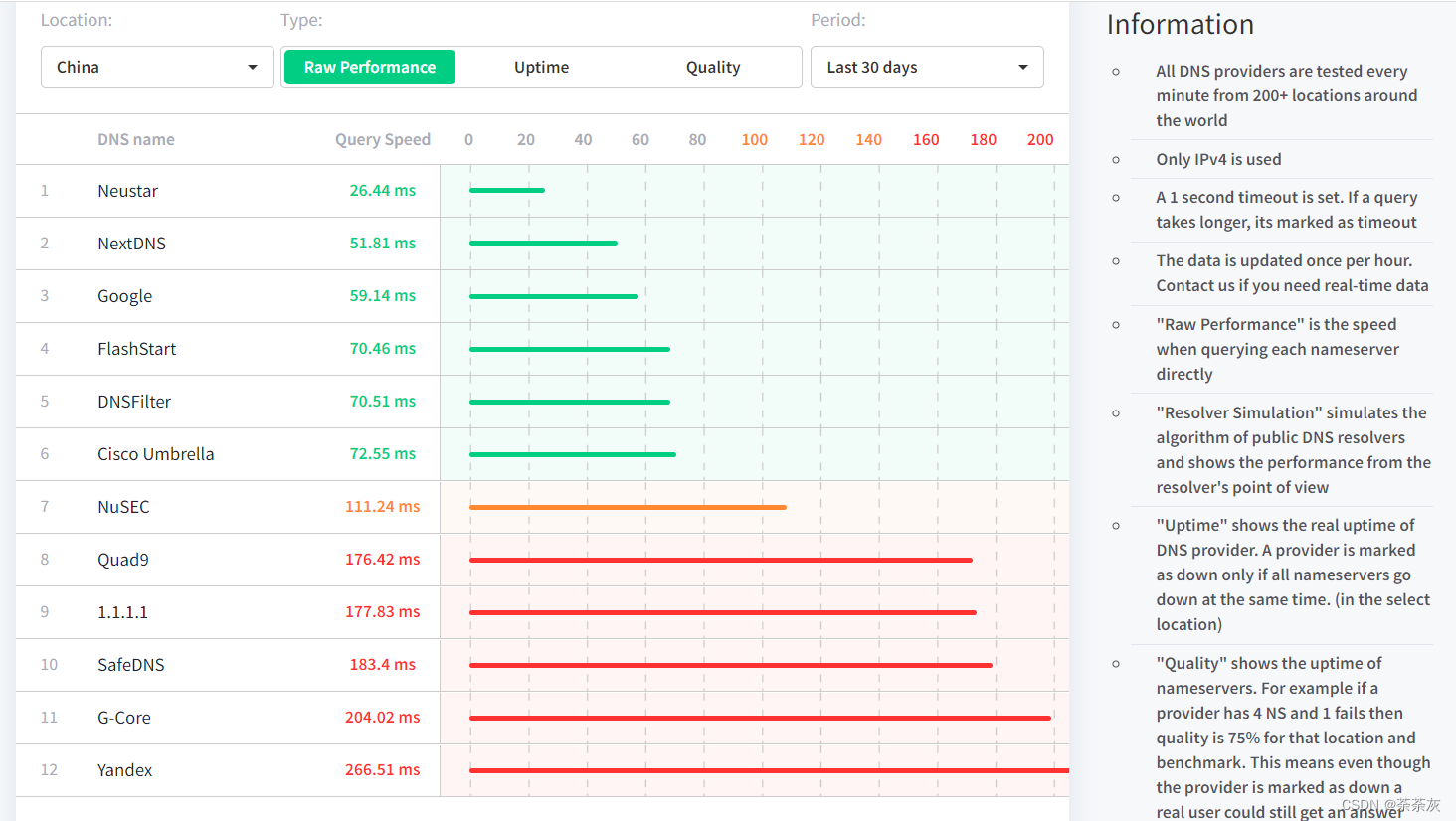Open the FlashStart provider row
The image size is (1456, 821).
[542, 349]
